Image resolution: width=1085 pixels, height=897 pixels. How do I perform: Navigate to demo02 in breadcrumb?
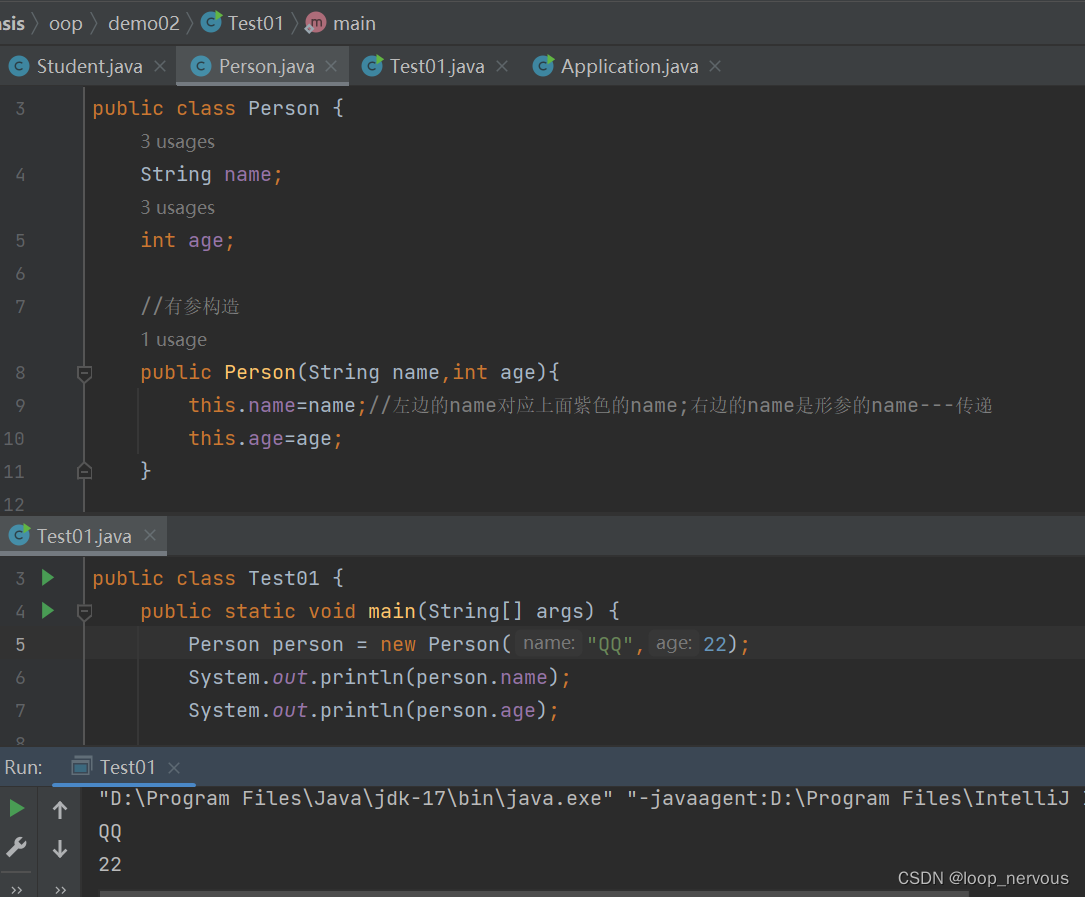coord(144,24)
